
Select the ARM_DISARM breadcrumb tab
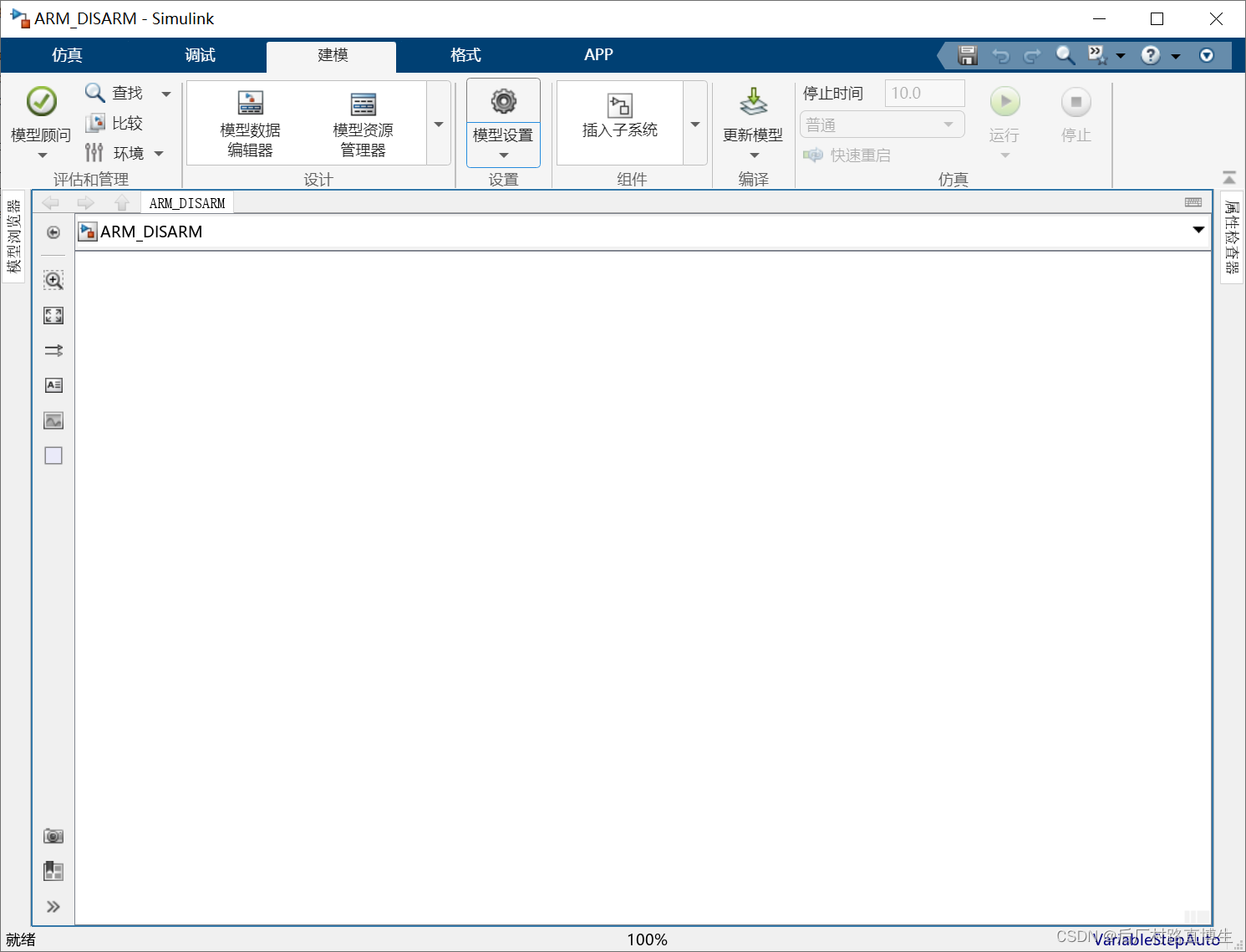[x=187, y=203]
